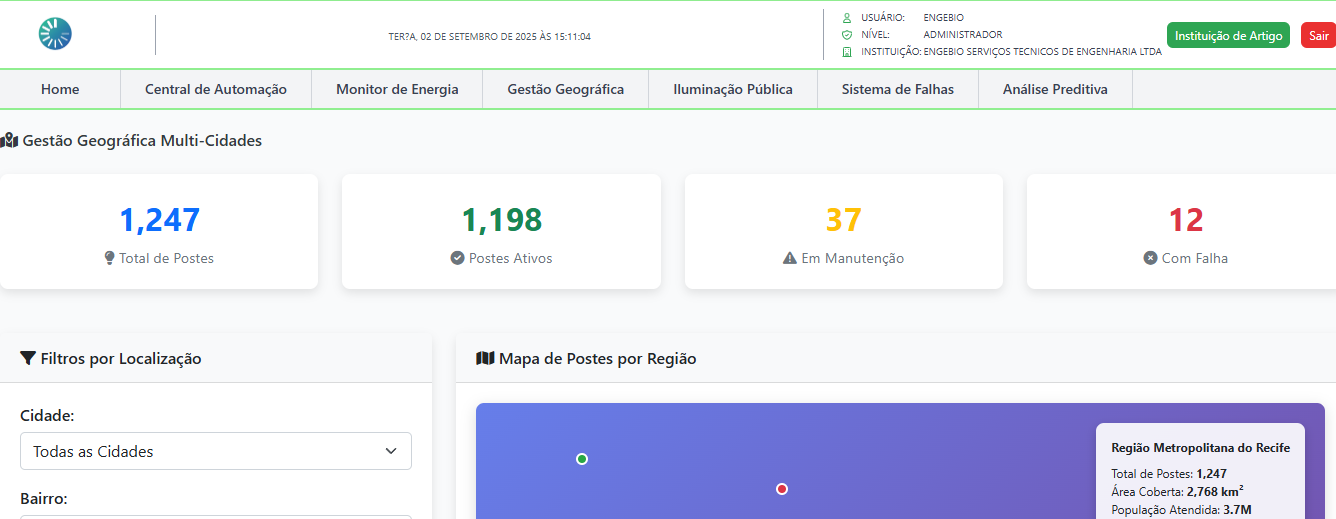
Task: Click the X-circle icon for Com Falha
Action: pyautogui.click(x=1150, y=258)
